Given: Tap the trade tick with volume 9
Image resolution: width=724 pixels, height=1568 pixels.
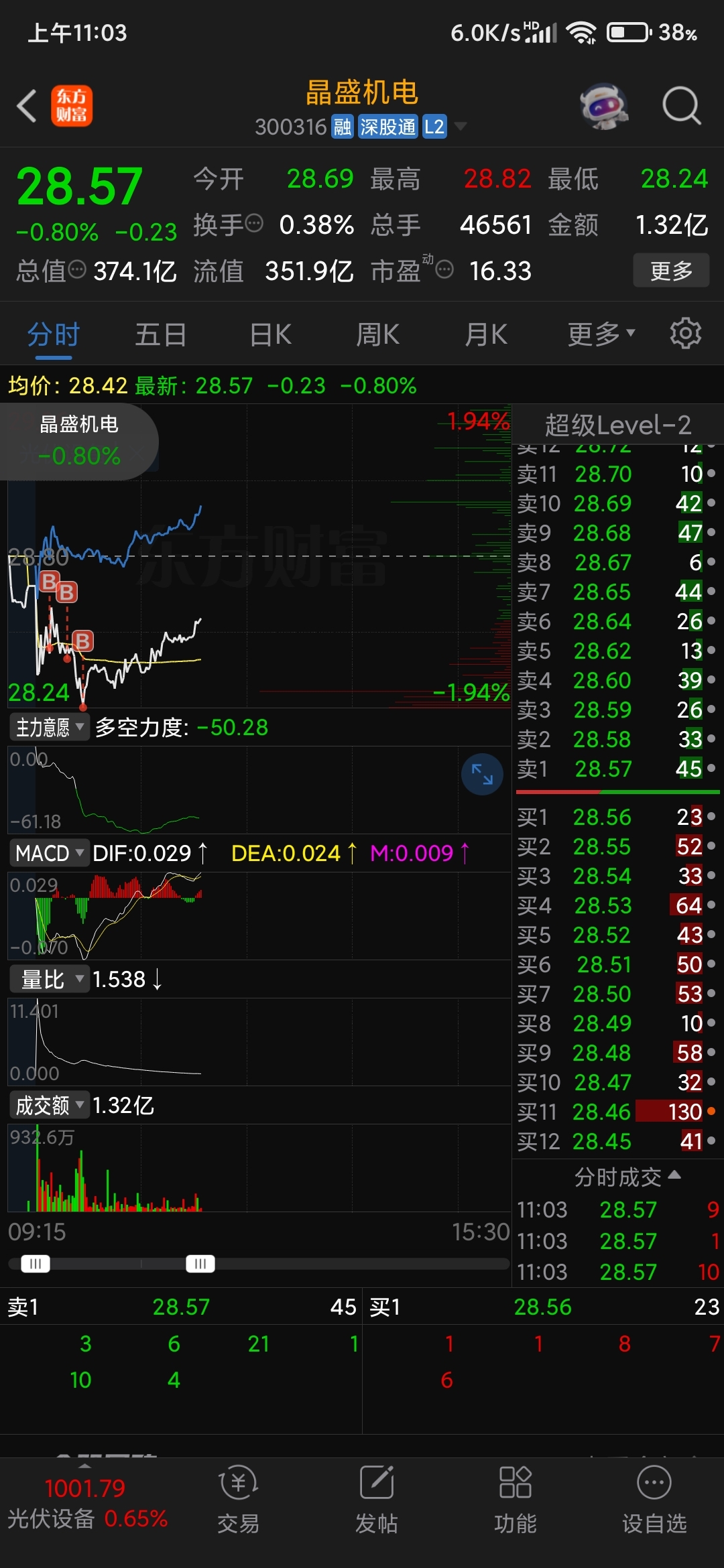Looking at the screenshot, I should pos(617,1210).
